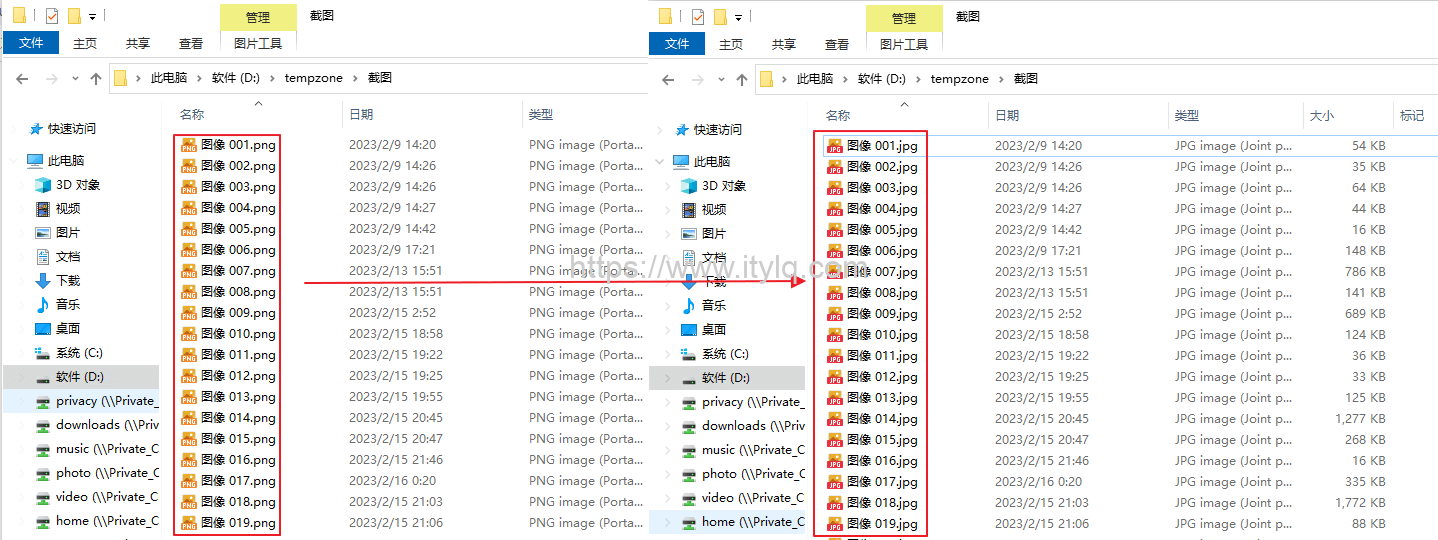This screenshot has width=1438, height=540.
Task: Click chevron after 软件 (D:) in left address bar
Action: [272, 78]
